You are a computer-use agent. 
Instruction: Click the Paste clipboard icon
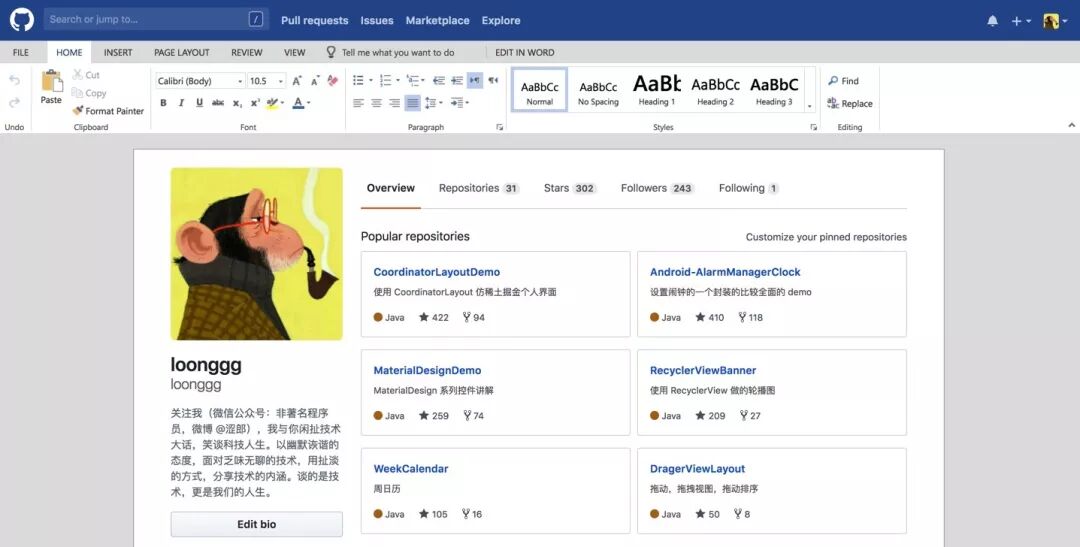pyautogui.click(x=52, y=81)
